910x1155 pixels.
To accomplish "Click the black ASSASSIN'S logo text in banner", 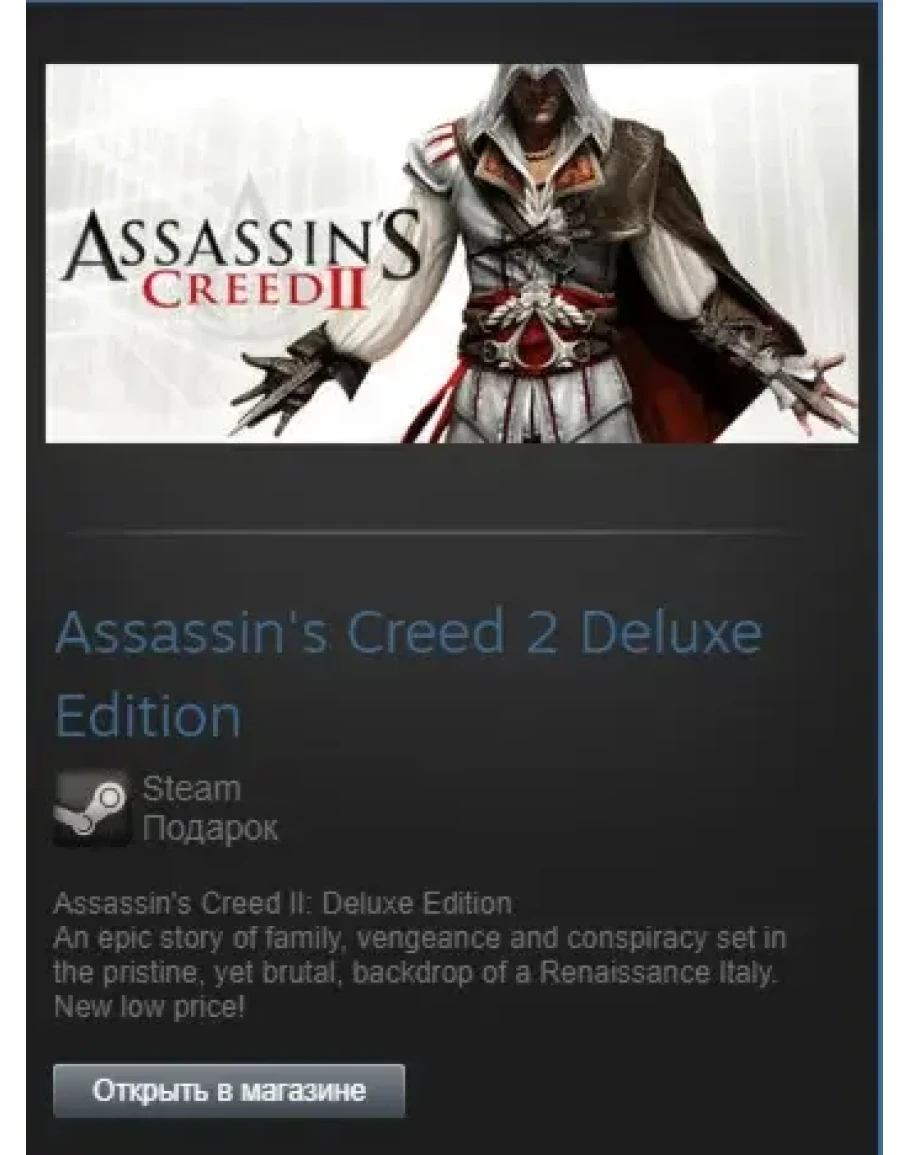I will (x=243, y=249).
